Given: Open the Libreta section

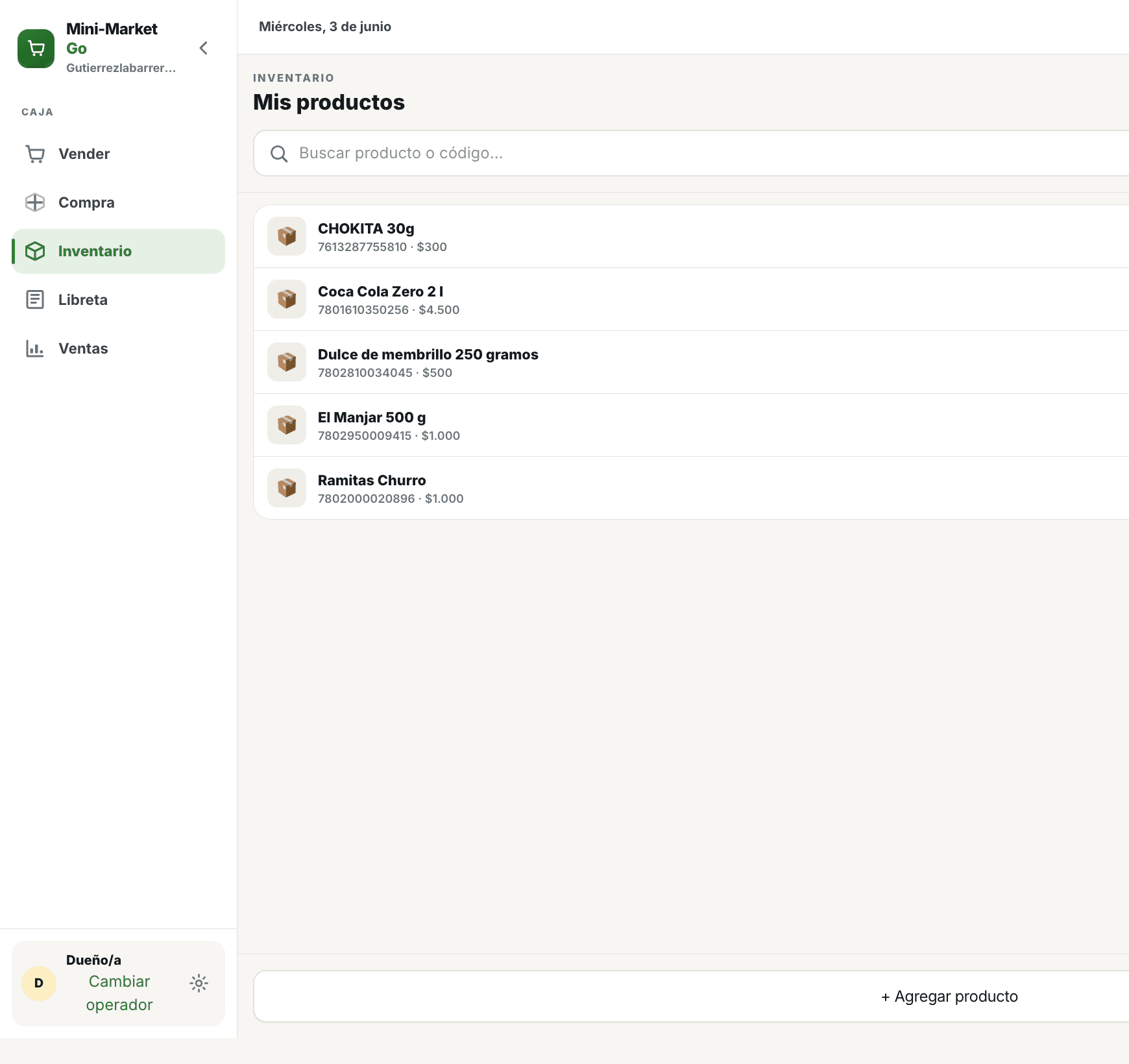Looking at the screenshot, I should click(x=118, y=300).
